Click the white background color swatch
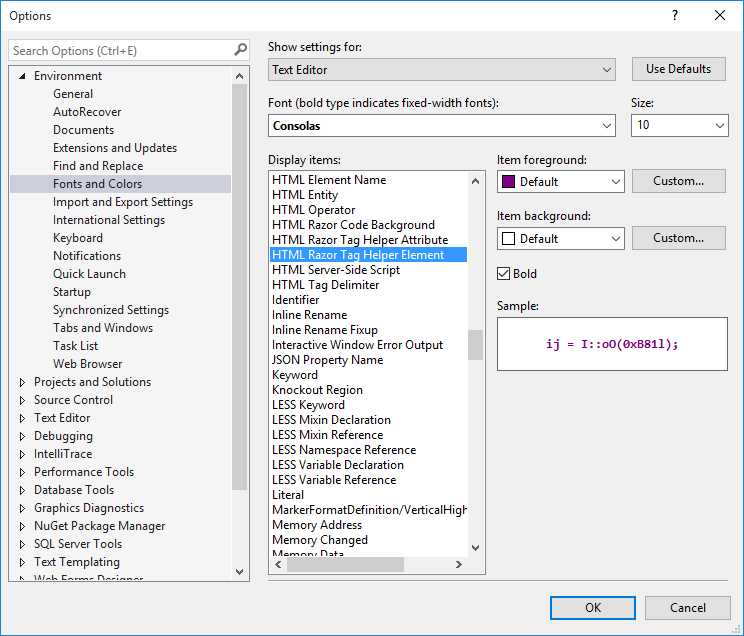 (x=508, y=238)
